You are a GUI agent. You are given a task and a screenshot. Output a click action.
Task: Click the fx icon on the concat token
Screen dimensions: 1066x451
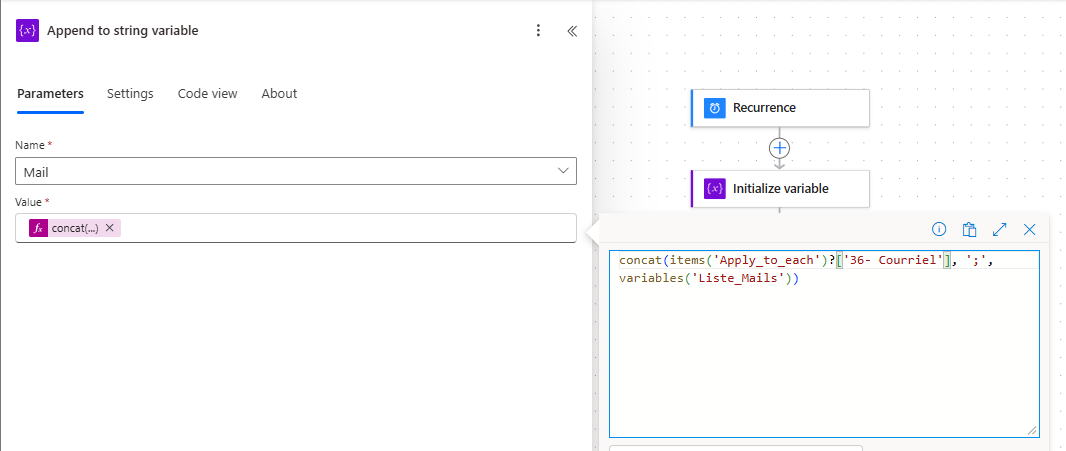click(39, 229)
